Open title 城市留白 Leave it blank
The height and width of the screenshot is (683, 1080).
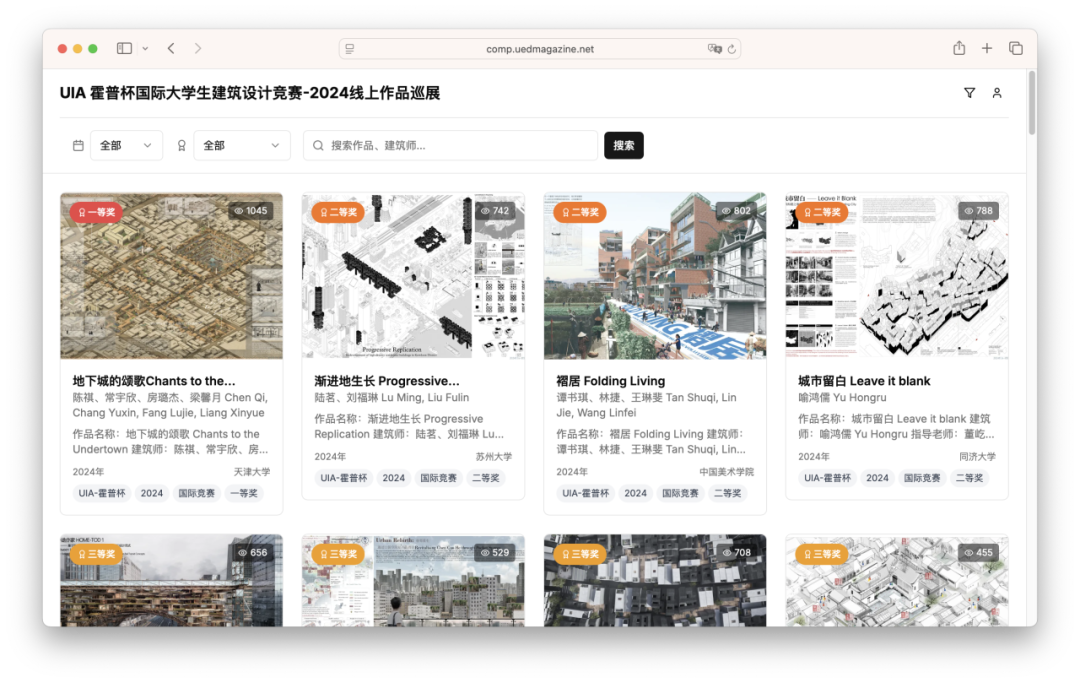pos(864,381)
